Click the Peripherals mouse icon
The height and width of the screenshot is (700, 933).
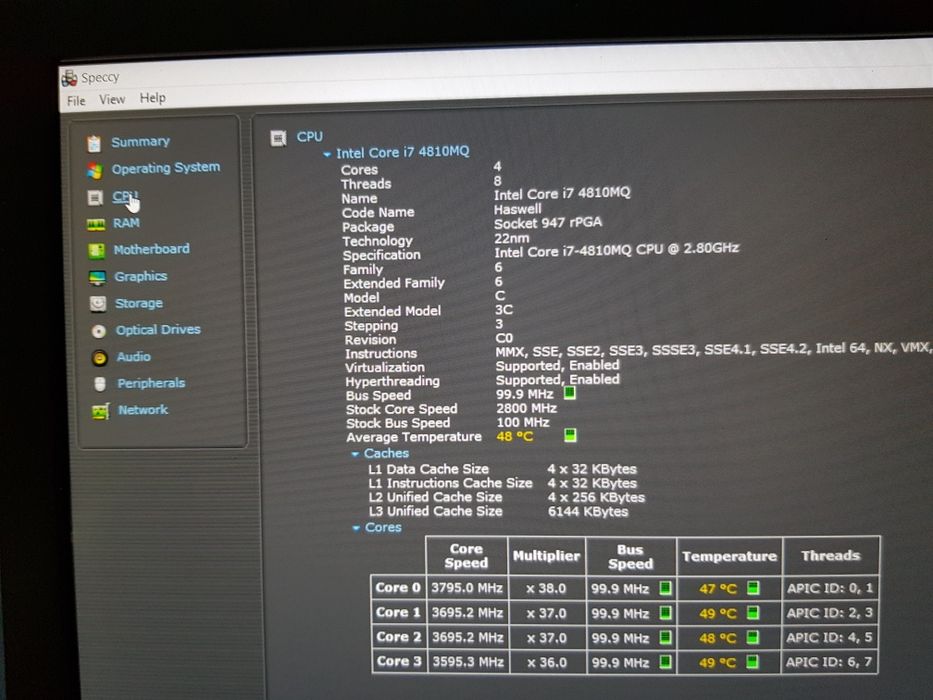pos(100,385)
